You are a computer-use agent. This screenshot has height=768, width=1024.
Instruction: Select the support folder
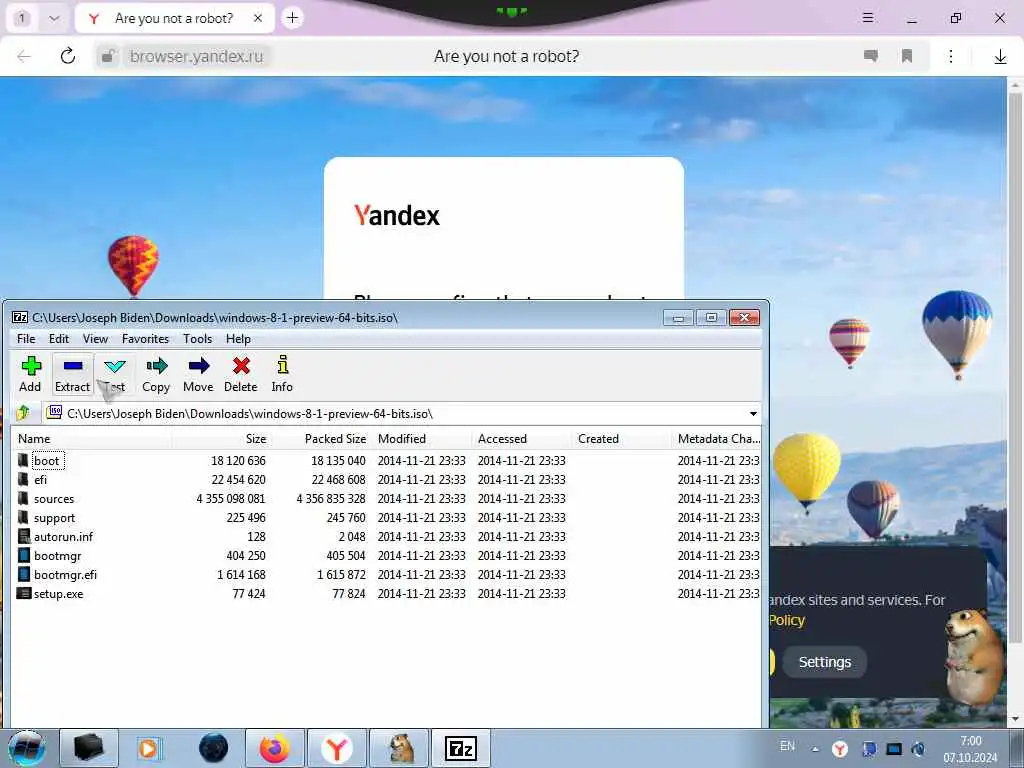385,518
